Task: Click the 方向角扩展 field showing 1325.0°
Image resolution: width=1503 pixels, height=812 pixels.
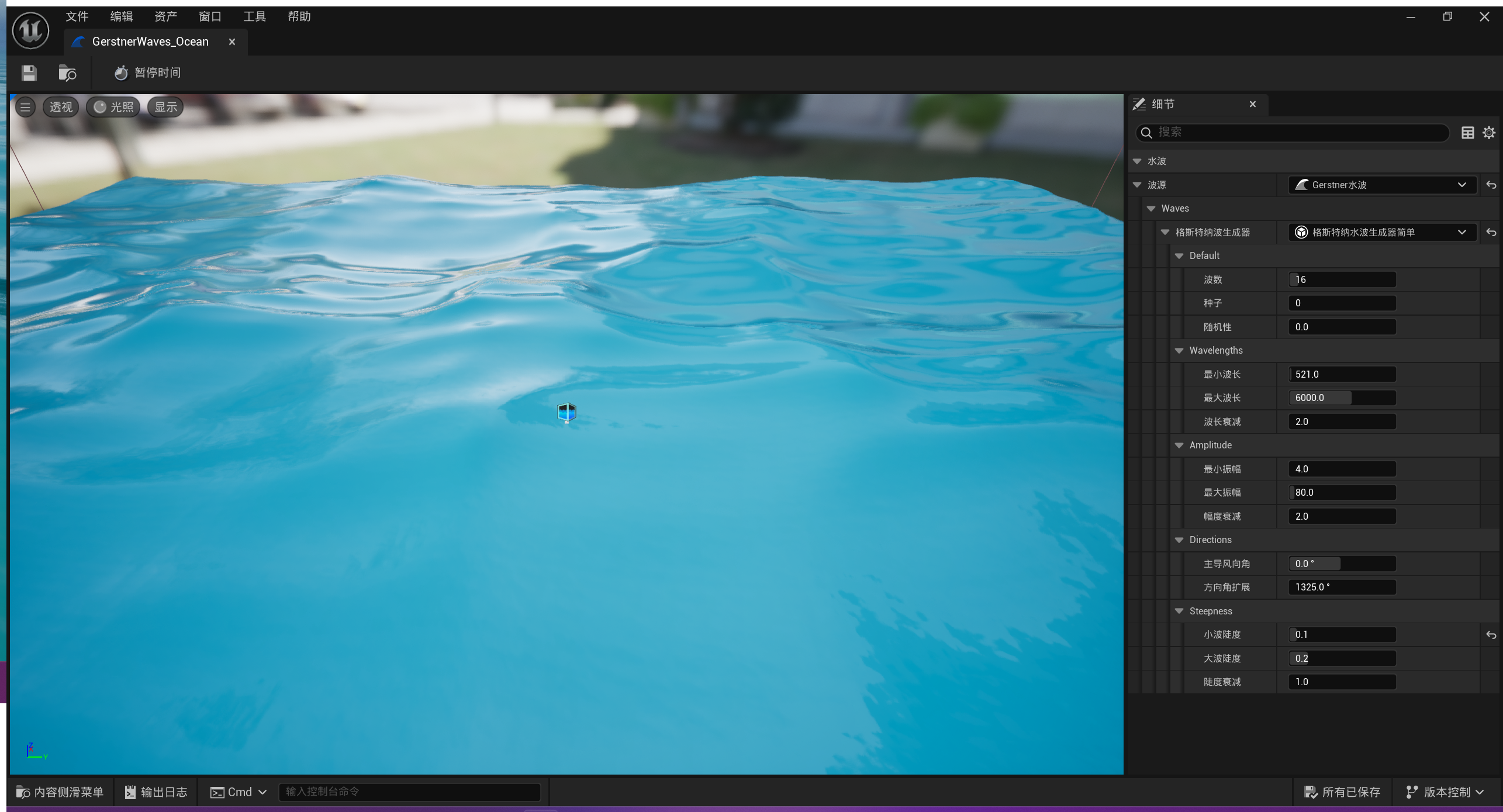Action: (1342, 588)
